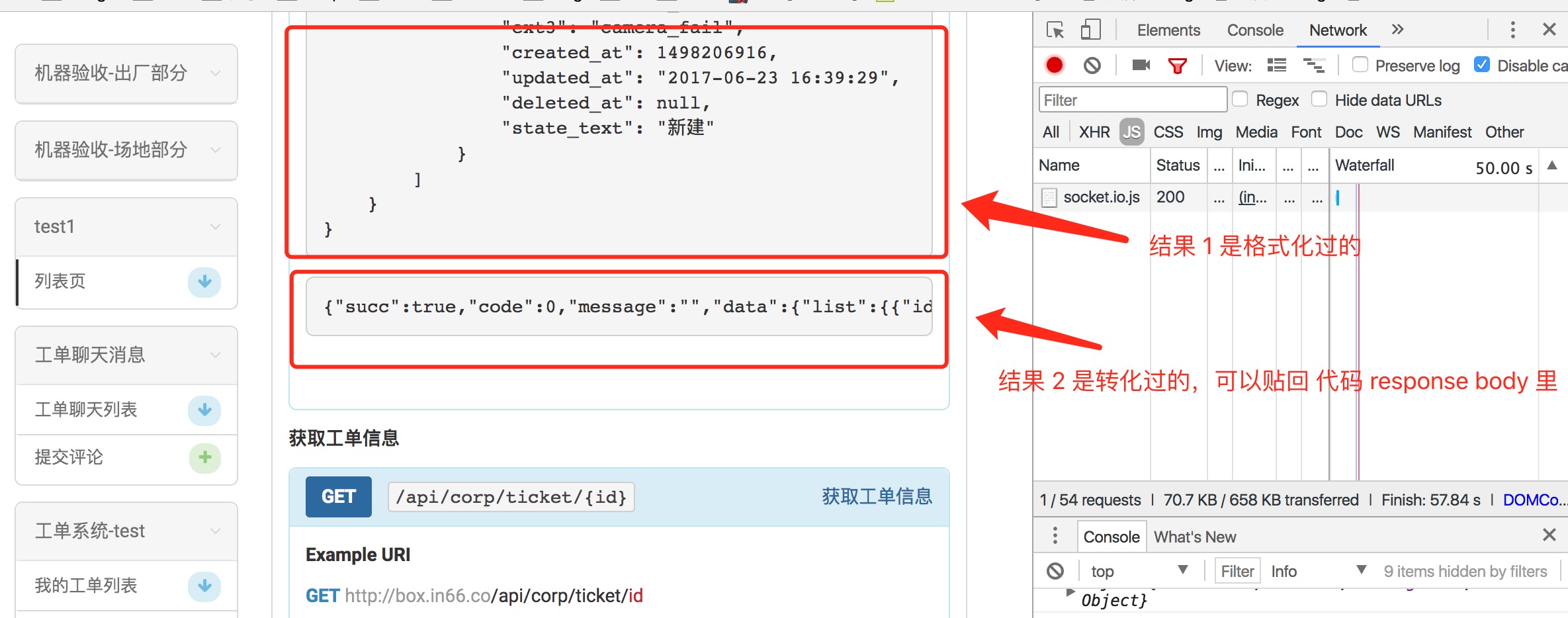
Task: Close the console drawer
Action: [1549, 535]
